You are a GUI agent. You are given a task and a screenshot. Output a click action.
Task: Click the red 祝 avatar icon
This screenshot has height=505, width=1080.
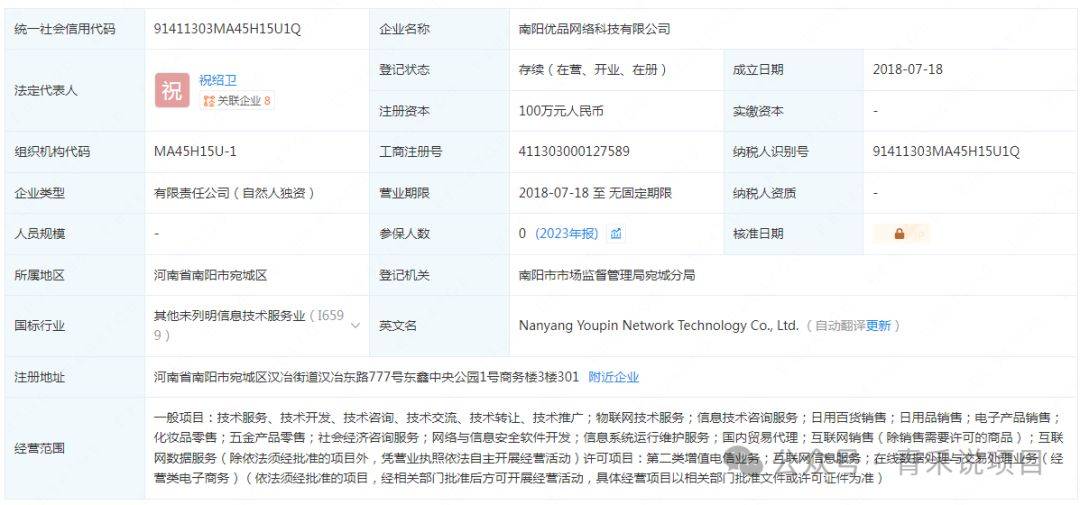(172, 90)
